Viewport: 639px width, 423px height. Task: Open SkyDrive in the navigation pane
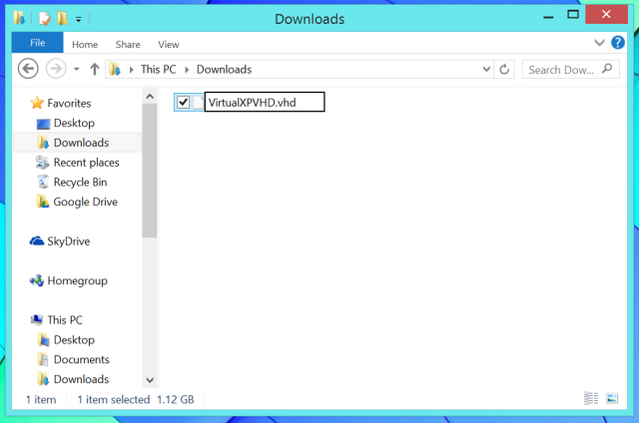click(68, 241)
